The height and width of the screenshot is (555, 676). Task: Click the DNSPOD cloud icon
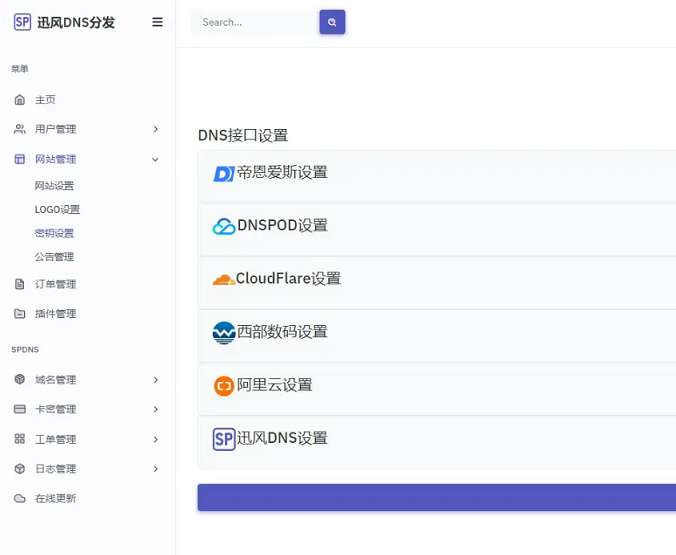(223, 226)
